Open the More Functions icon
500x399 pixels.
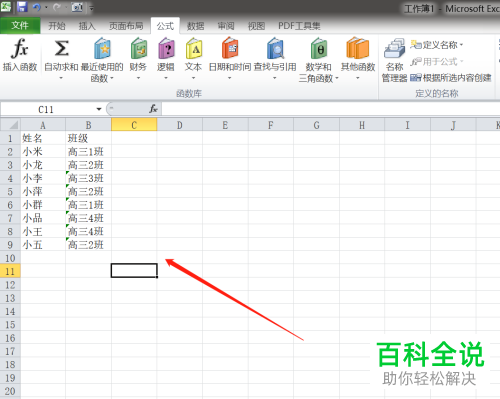coord(358,49)
